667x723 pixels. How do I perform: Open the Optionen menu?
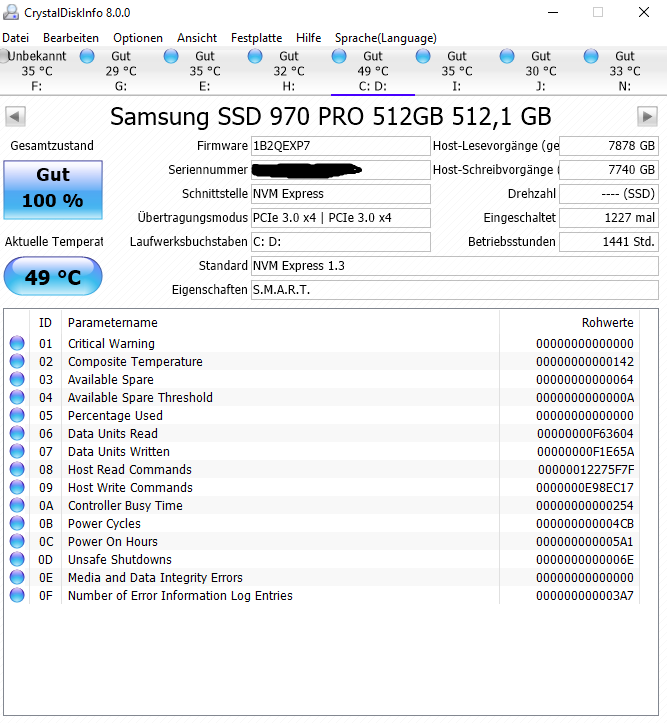click(x=138, y=38)
